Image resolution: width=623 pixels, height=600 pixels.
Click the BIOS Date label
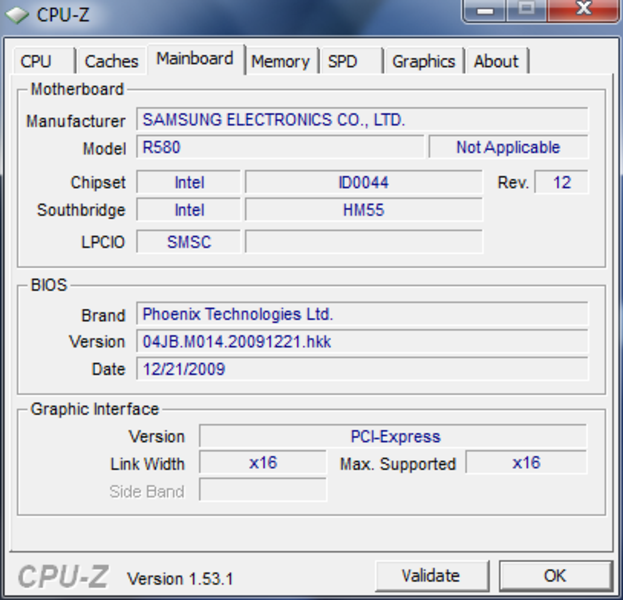click(x=108, y=369)
